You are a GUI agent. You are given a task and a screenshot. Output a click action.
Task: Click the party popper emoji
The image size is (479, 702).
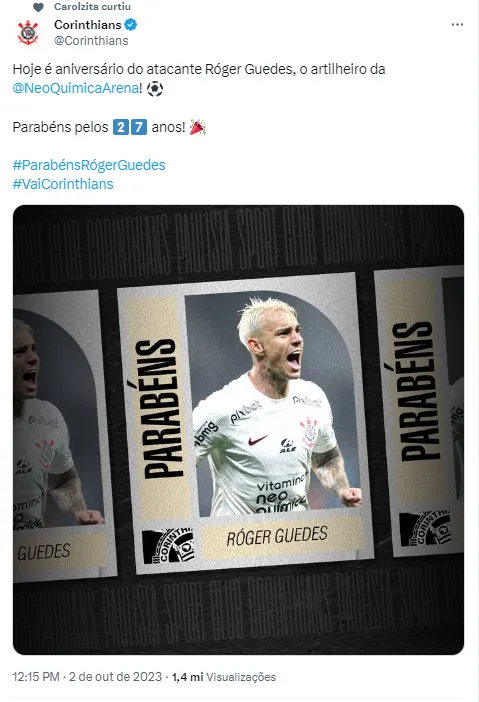pyautogui.click(x=197, y=127)
